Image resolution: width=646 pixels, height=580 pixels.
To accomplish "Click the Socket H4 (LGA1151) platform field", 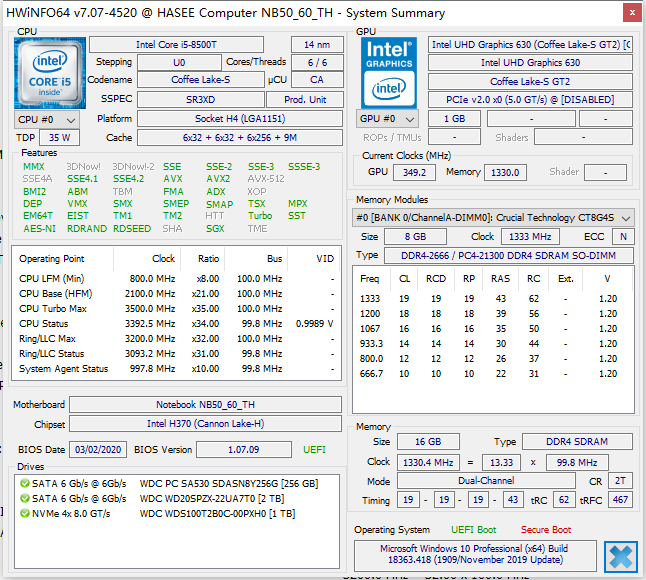I will point(240,119).
